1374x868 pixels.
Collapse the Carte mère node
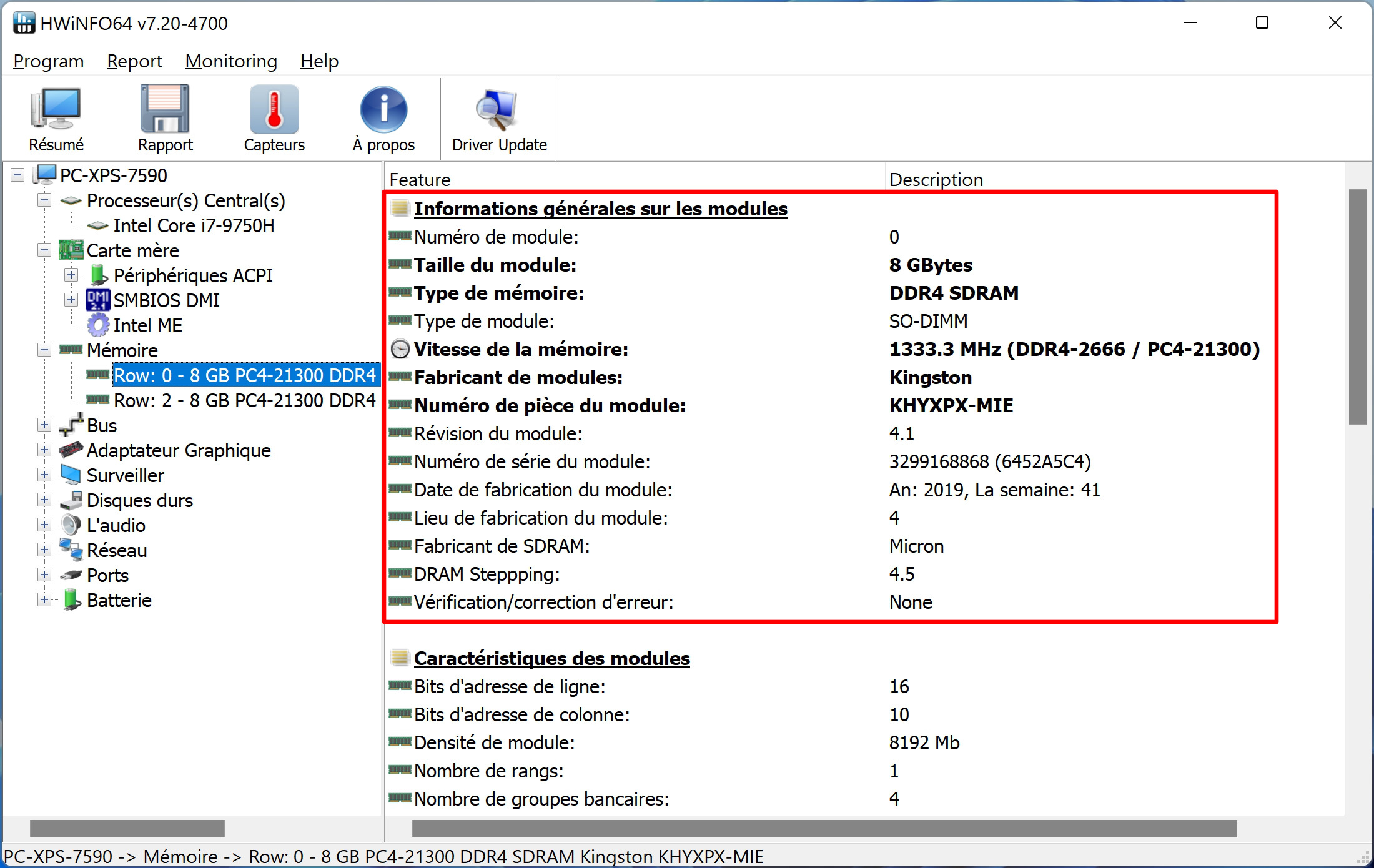[44, 250]
